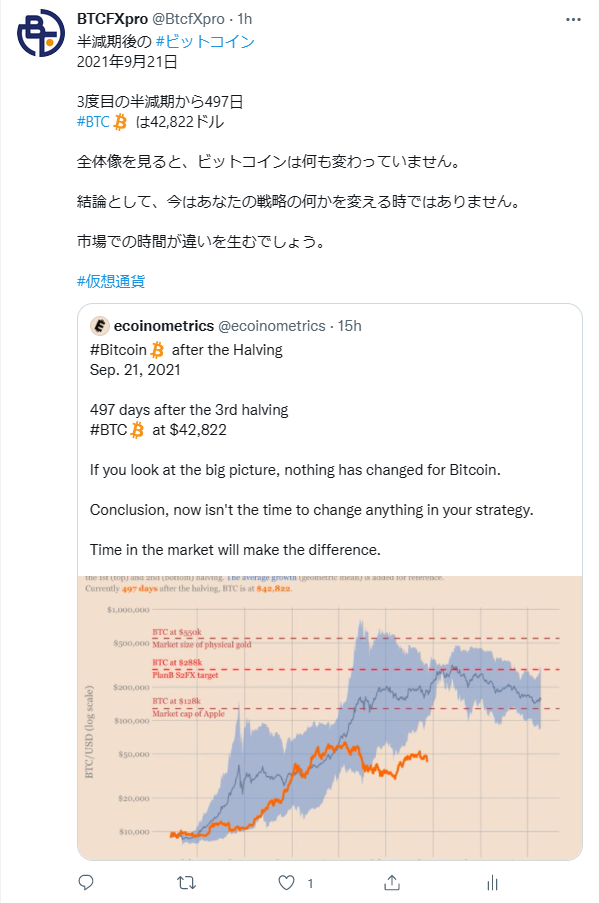
Task: Click the quoted tweet's 15h timestamp
Action: pos(350,326)
